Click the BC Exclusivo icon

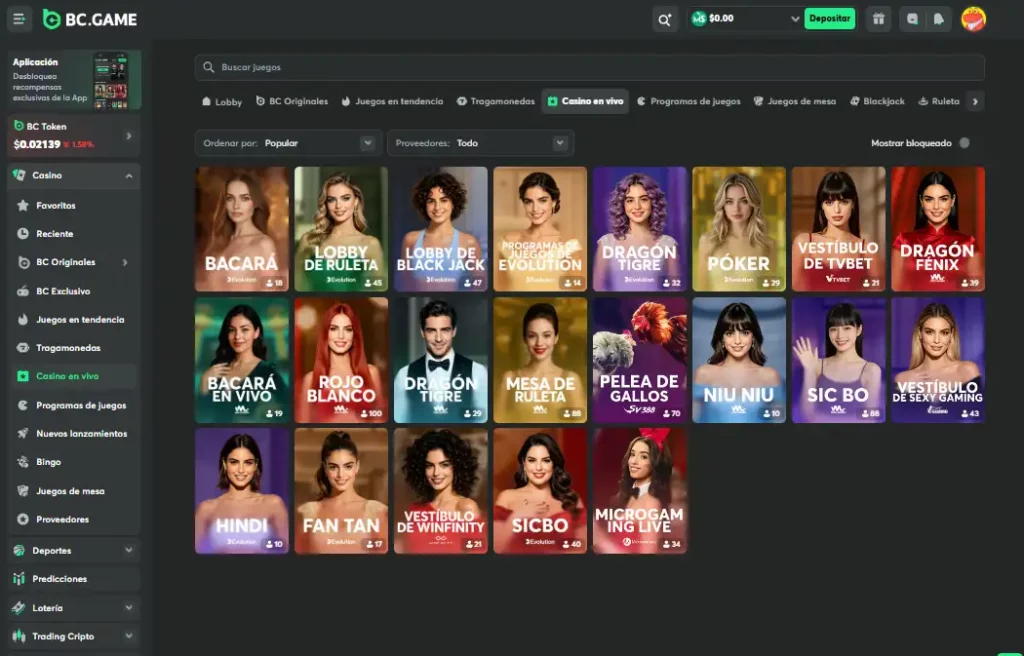(23, 291)
